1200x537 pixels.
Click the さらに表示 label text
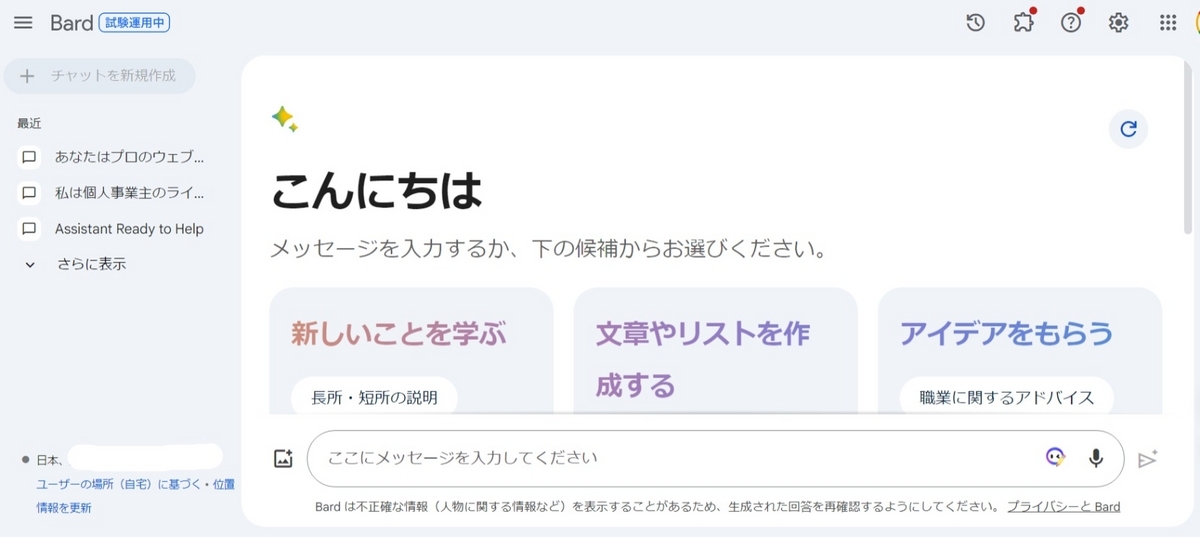[x=91, y=265]
